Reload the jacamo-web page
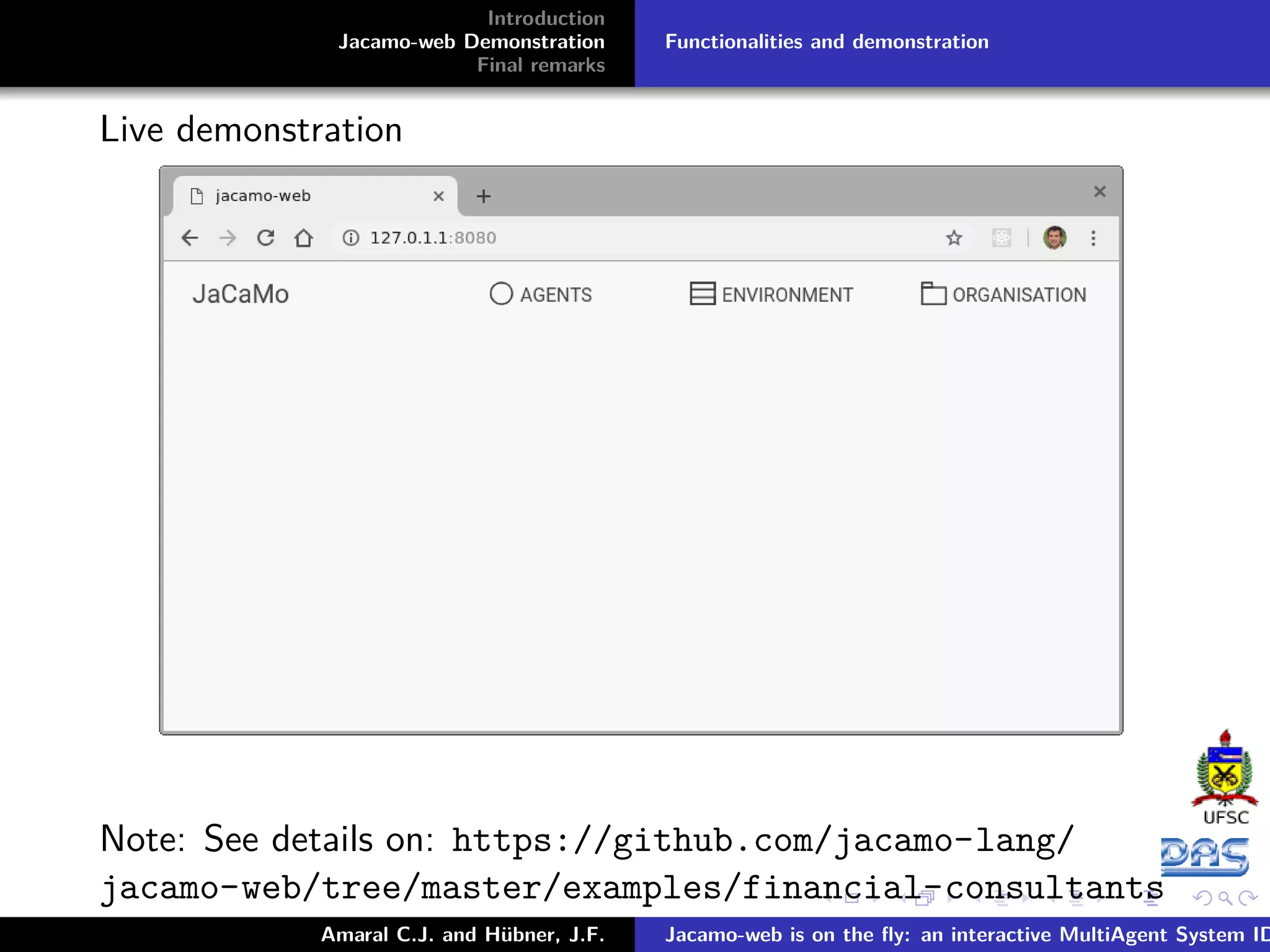The width and height of the screenshot is (1270, 952). 265,238
